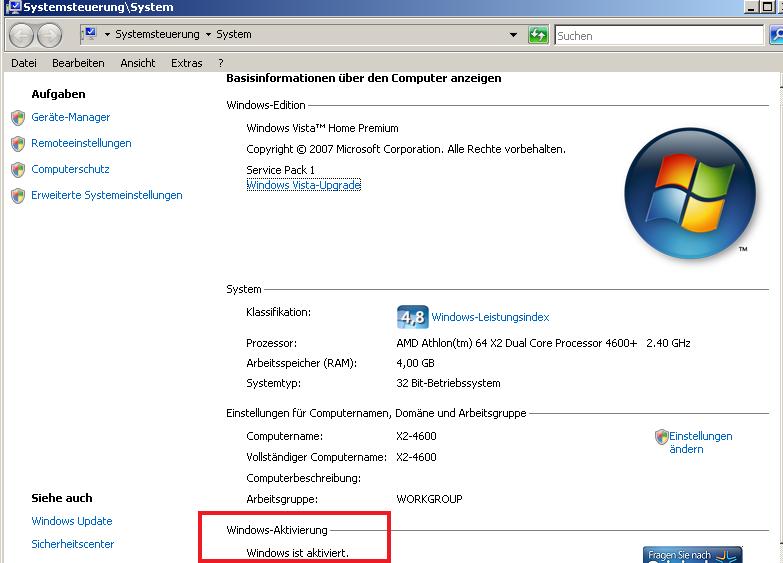Click the Windows Vista logo image
This screenshot has height=563, width=783.
(690, 193)
